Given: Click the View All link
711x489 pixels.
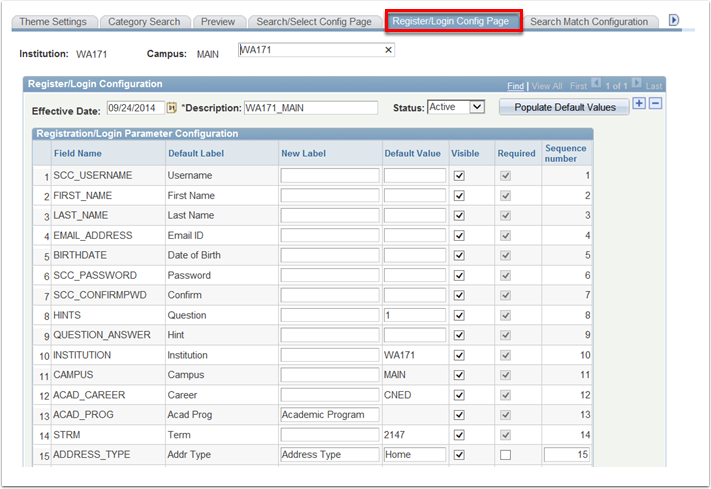Looking at the screenshot, I should [x=546, y=86].
